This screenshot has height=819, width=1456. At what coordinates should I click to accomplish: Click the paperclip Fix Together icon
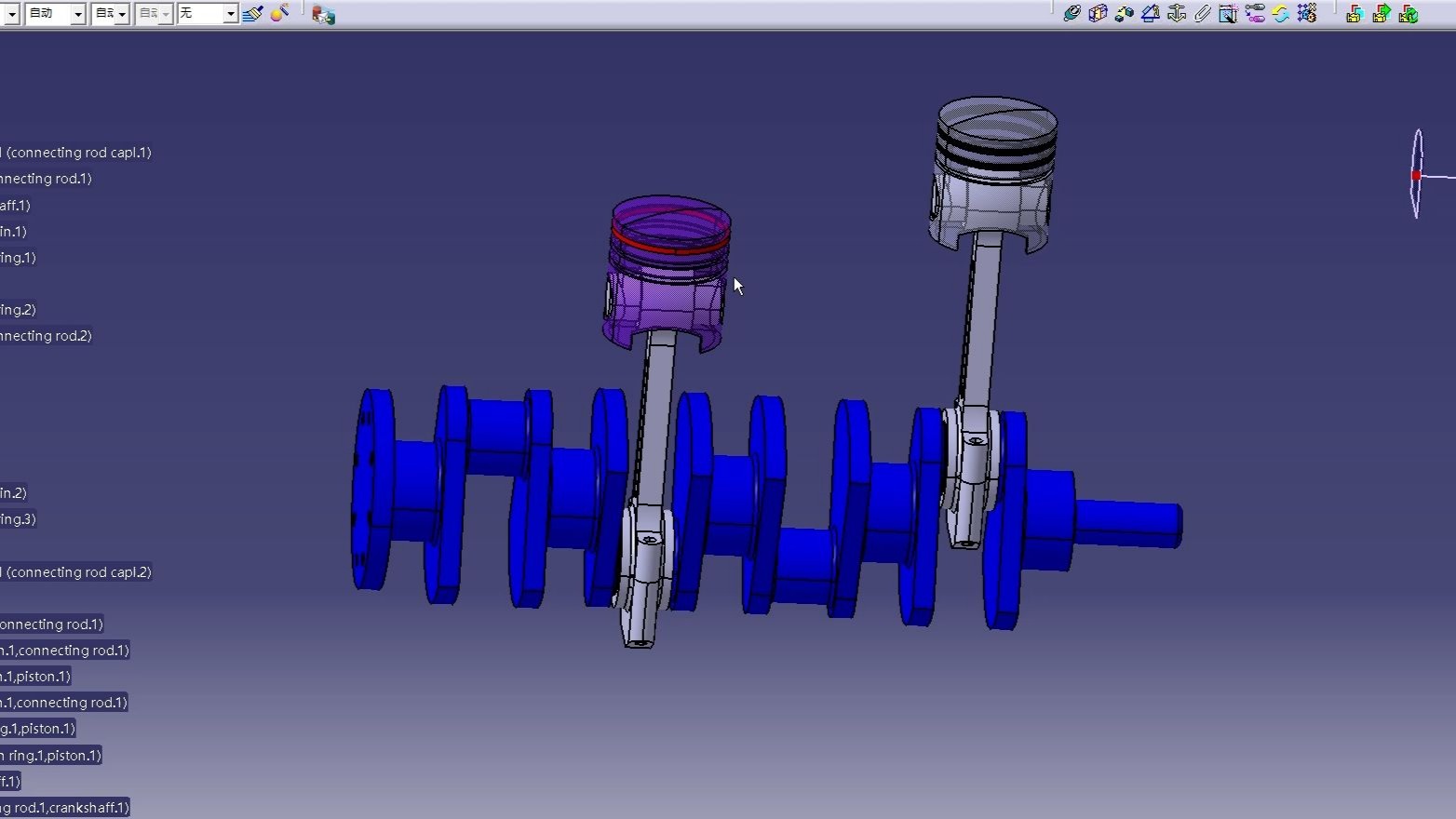pos(1203,13)
